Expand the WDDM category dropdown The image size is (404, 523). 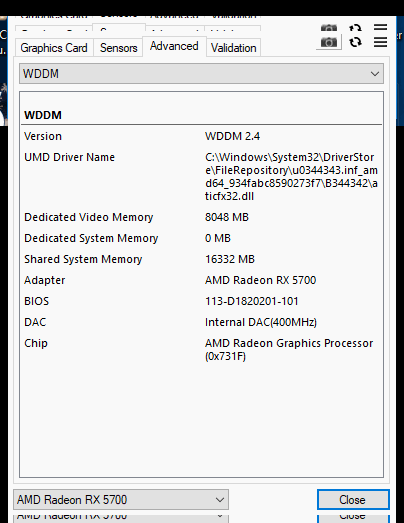[201, 74]
